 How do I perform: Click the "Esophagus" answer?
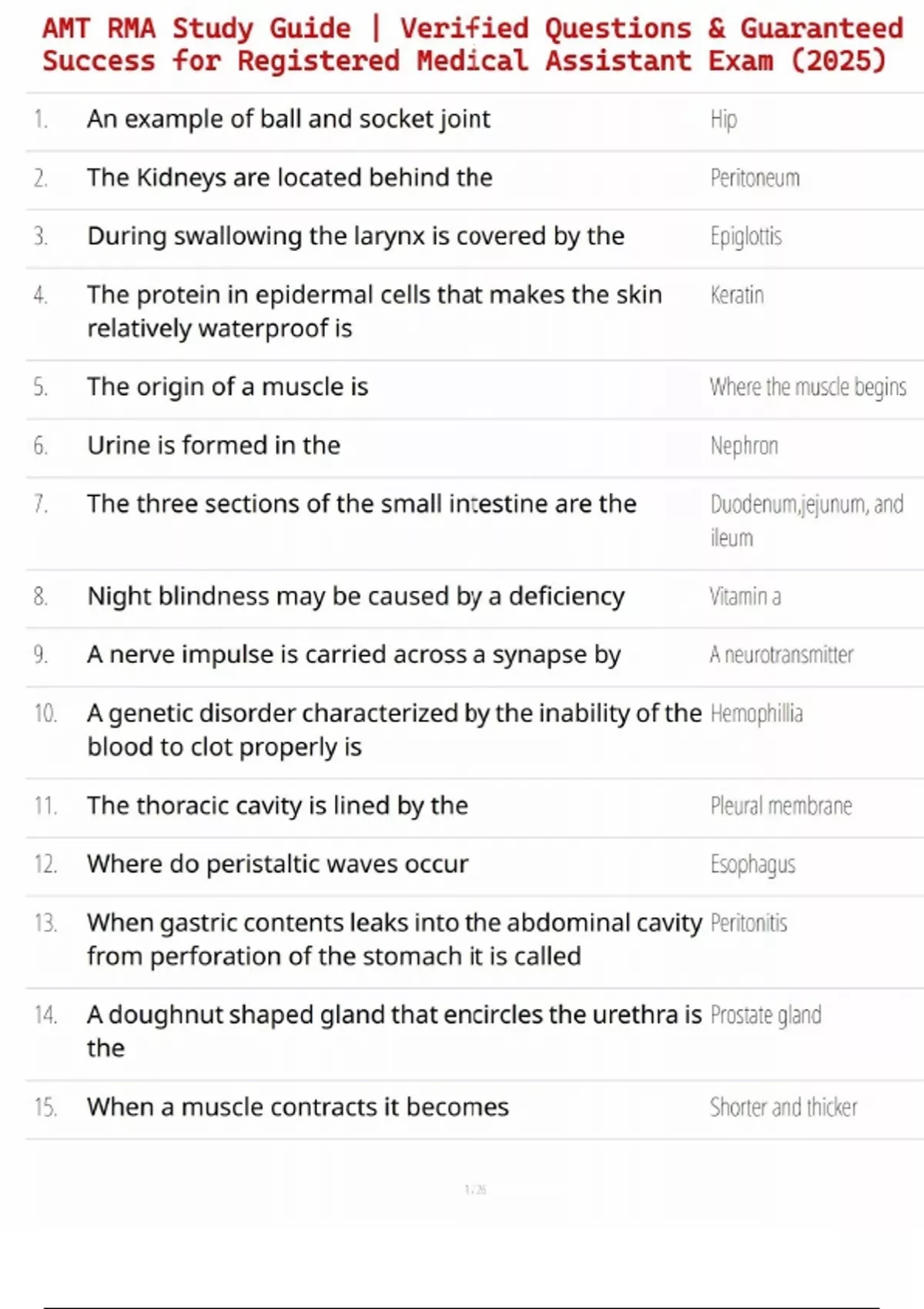tap(752, 865)
